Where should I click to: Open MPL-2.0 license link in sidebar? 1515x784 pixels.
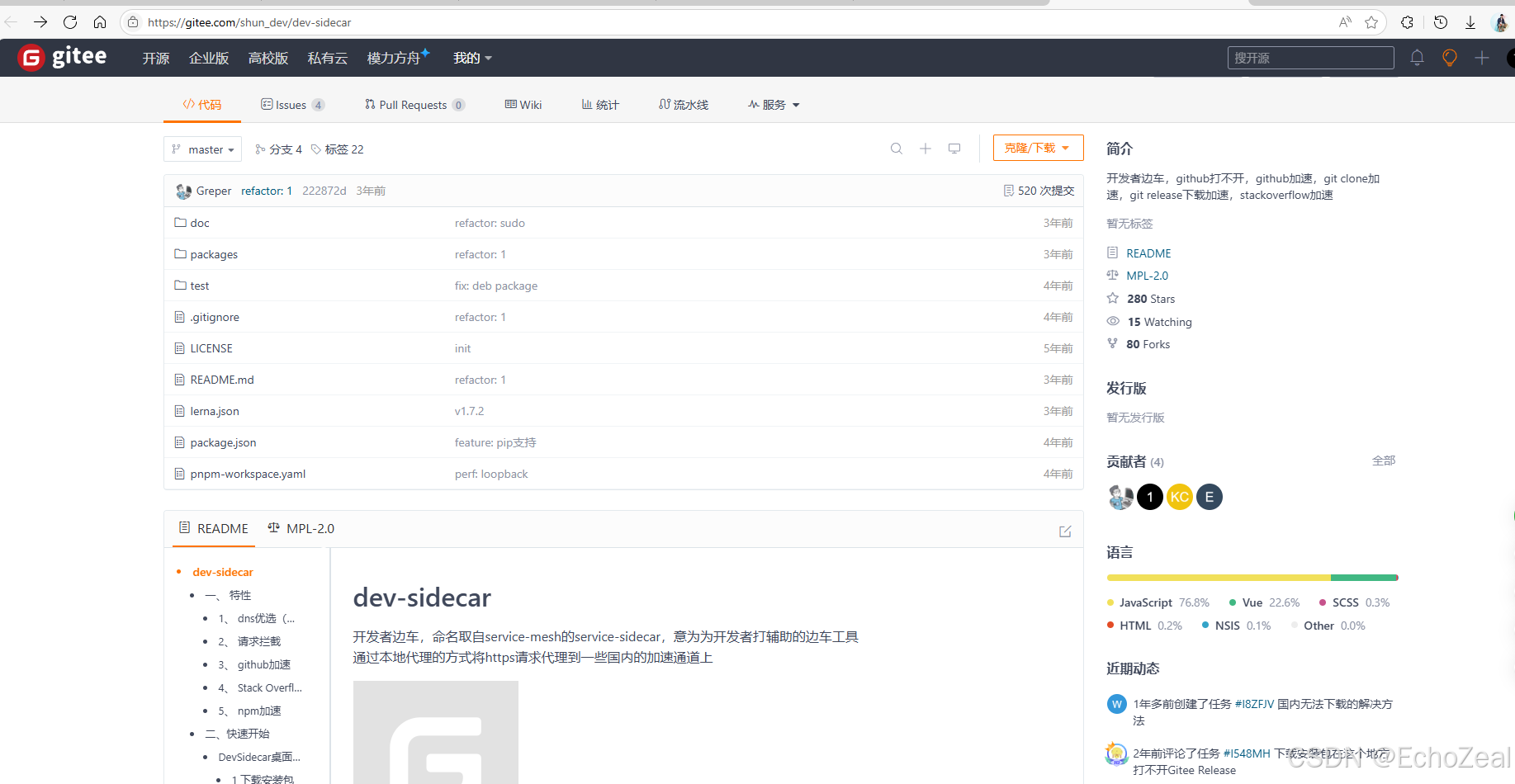1147,276
